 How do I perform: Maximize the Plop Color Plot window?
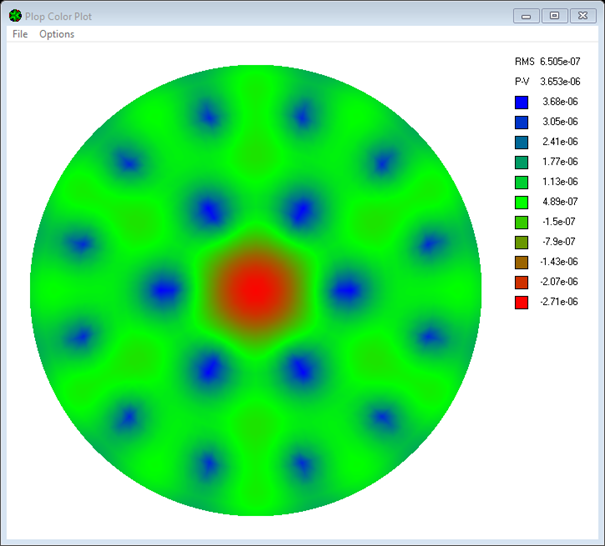(x=554, y=16)
